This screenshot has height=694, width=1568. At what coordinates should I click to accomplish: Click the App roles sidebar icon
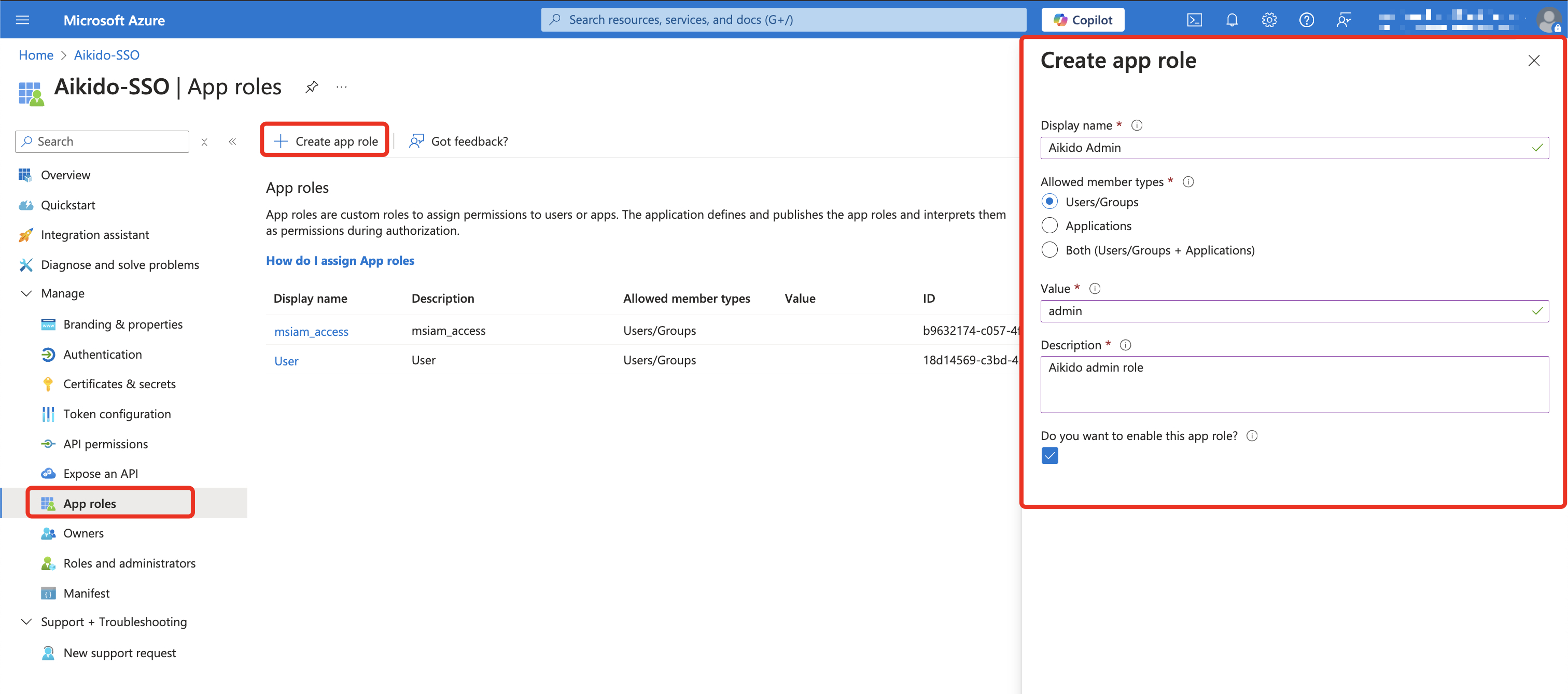tap(48, 504)
